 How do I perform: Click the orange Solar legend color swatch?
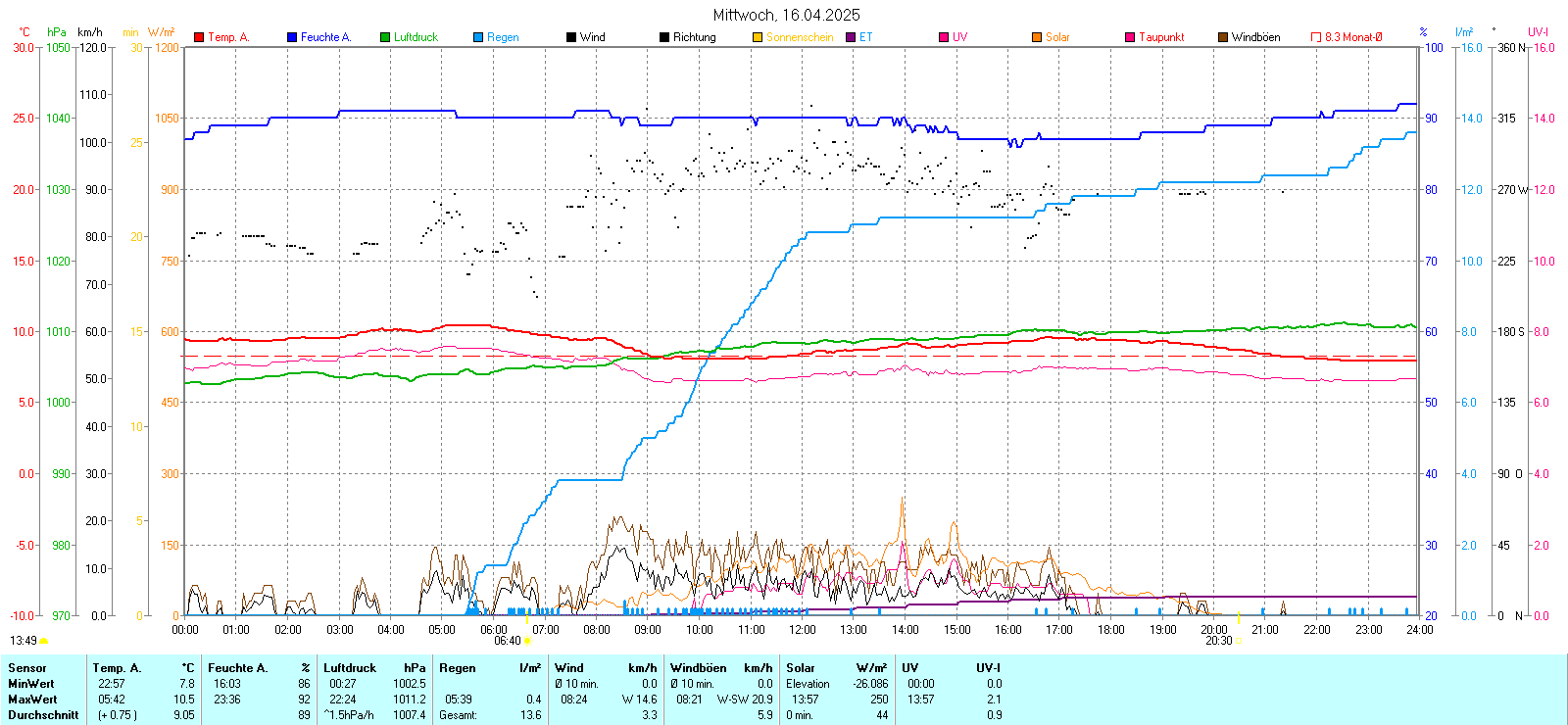click(x=1037, y=37)
